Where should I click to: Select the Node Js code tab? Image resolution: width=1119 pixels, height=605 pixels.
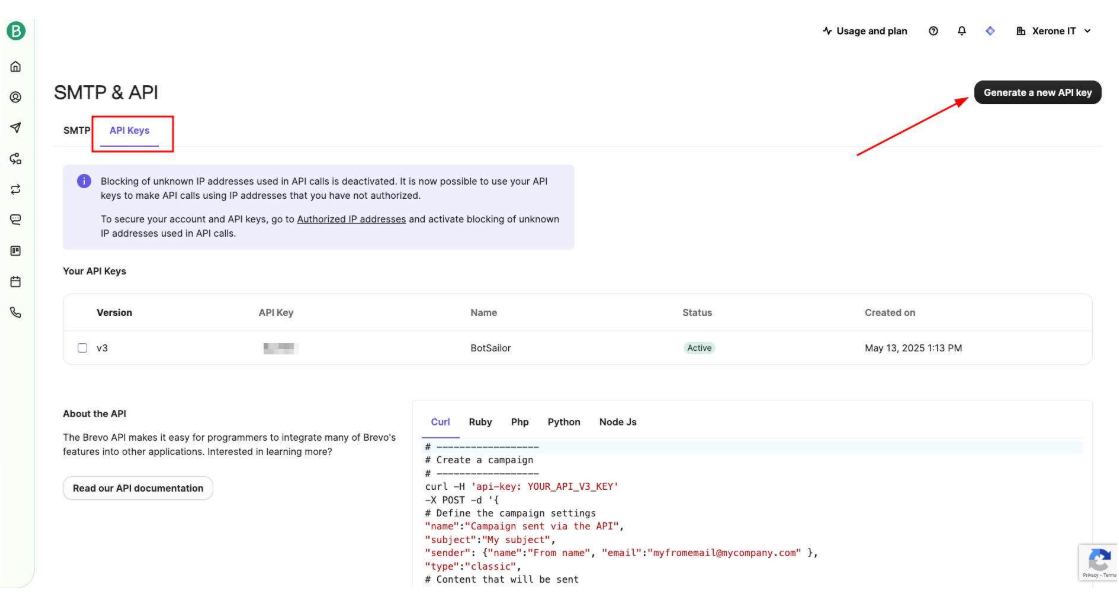click(618, 422)
